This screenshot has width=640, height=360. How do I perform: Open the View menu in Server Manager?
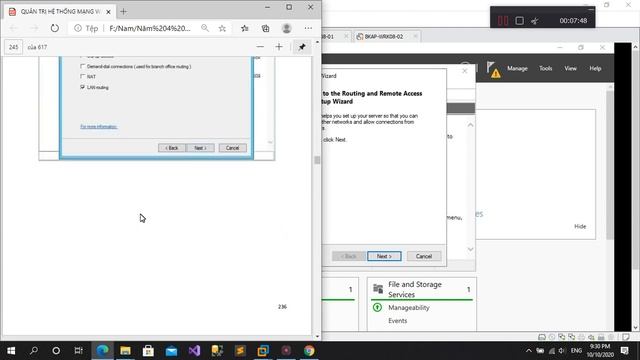pyautogui.click(x=570, y=69)
